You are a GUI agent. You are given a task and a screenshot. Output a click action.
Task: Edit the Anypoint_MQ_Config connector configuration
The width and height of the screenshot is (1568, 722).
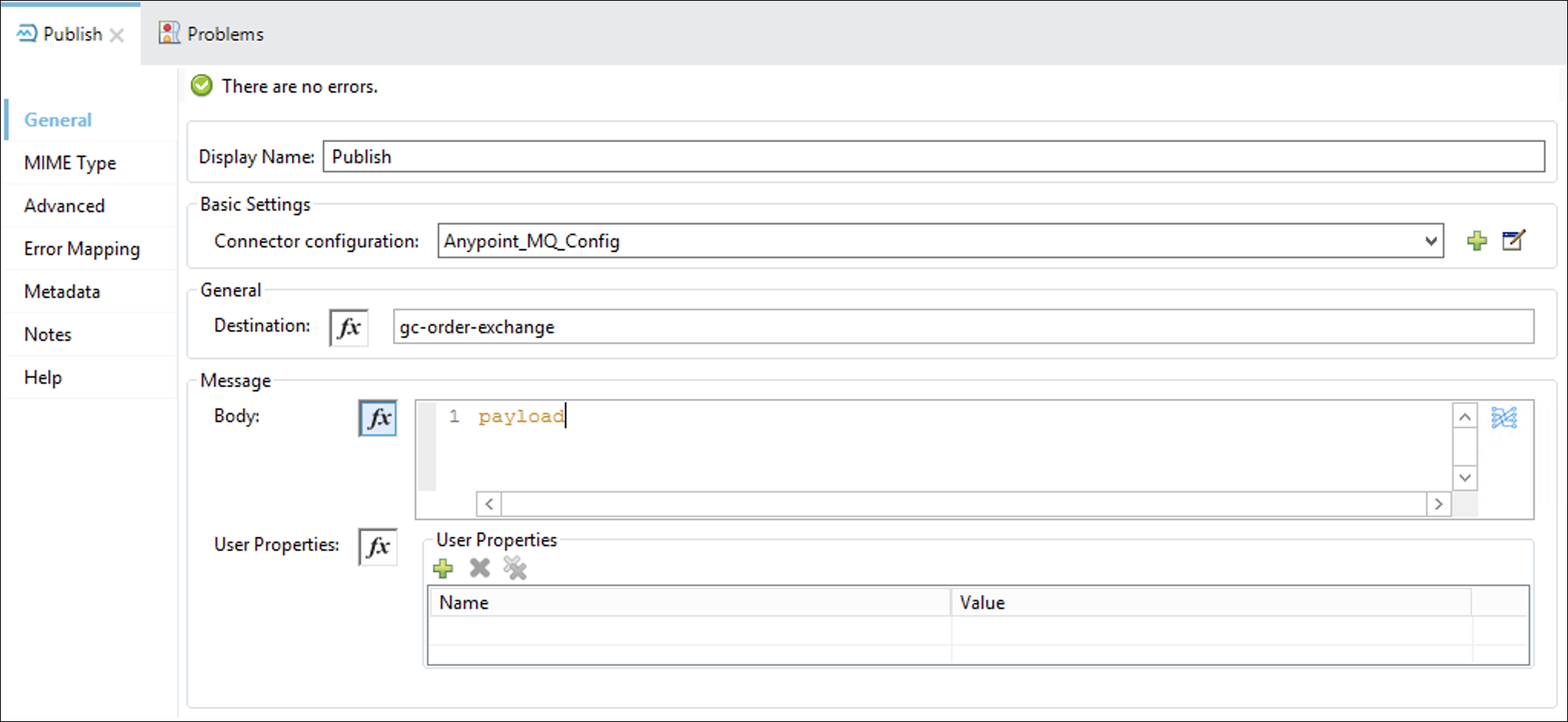pos(1513,241)
